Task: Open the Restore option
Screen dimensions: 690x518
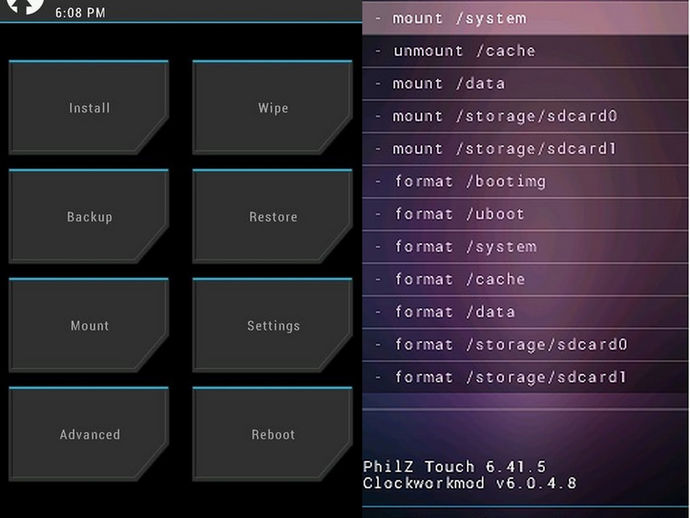Action: [272, 216]
